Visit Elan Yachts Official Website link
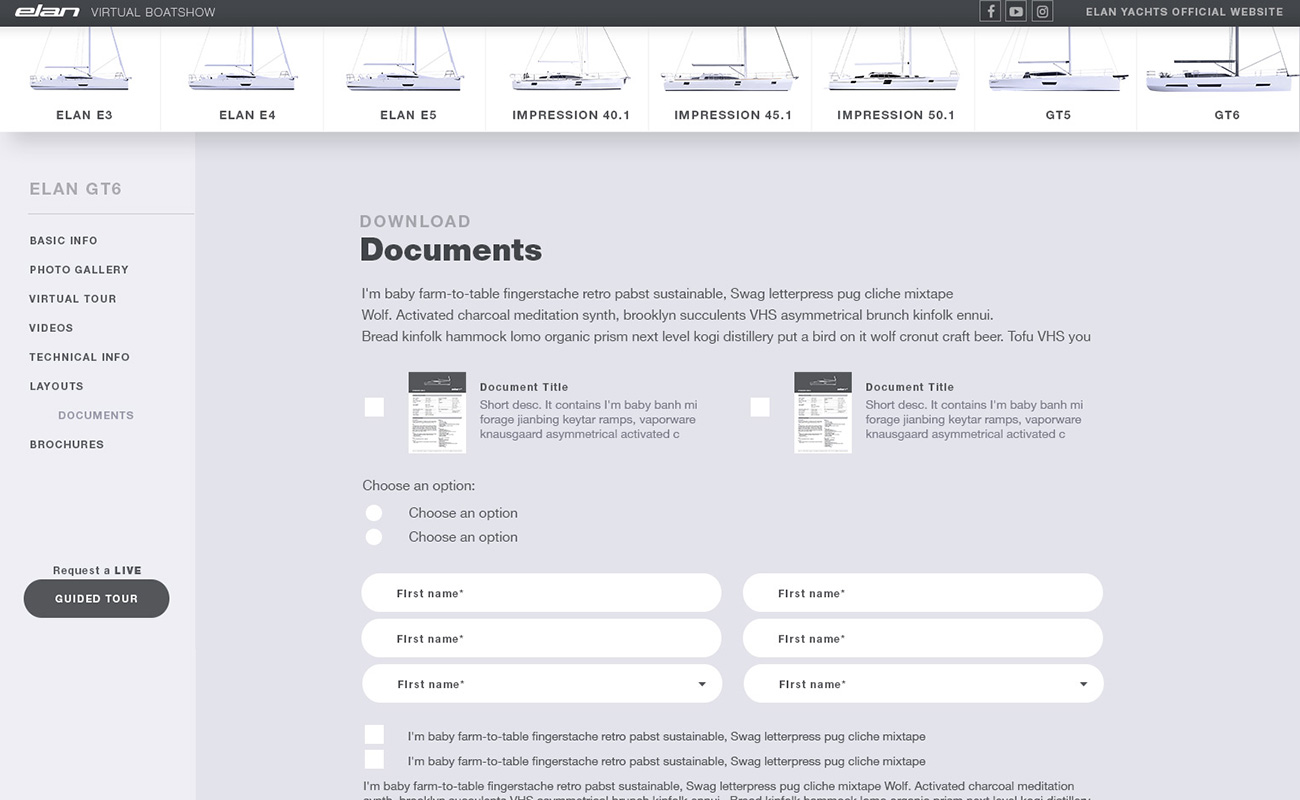The width and height of the screenshot is (1300, 800). (1185, 12)
